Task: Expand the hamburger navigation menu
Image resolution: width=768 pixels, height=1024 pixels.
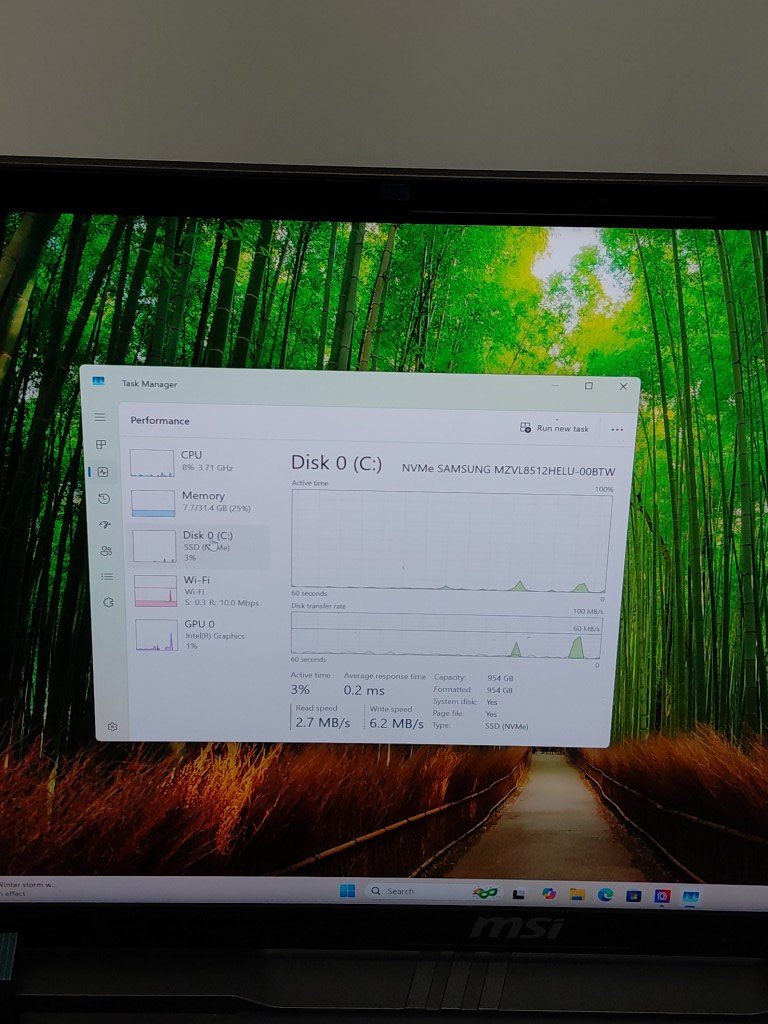Action: pos(99,417)
